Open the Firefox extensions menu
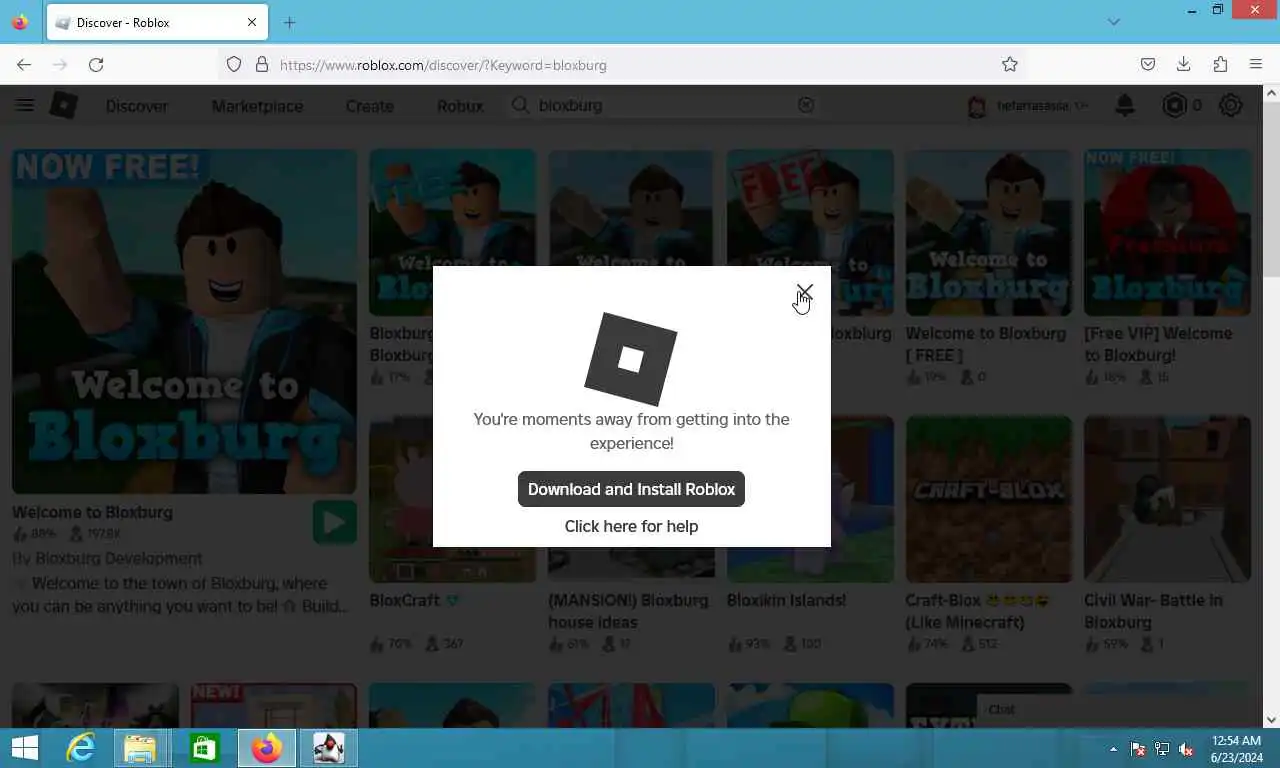This screenshot has height=768, width=1280. (x=1220, y=65)
